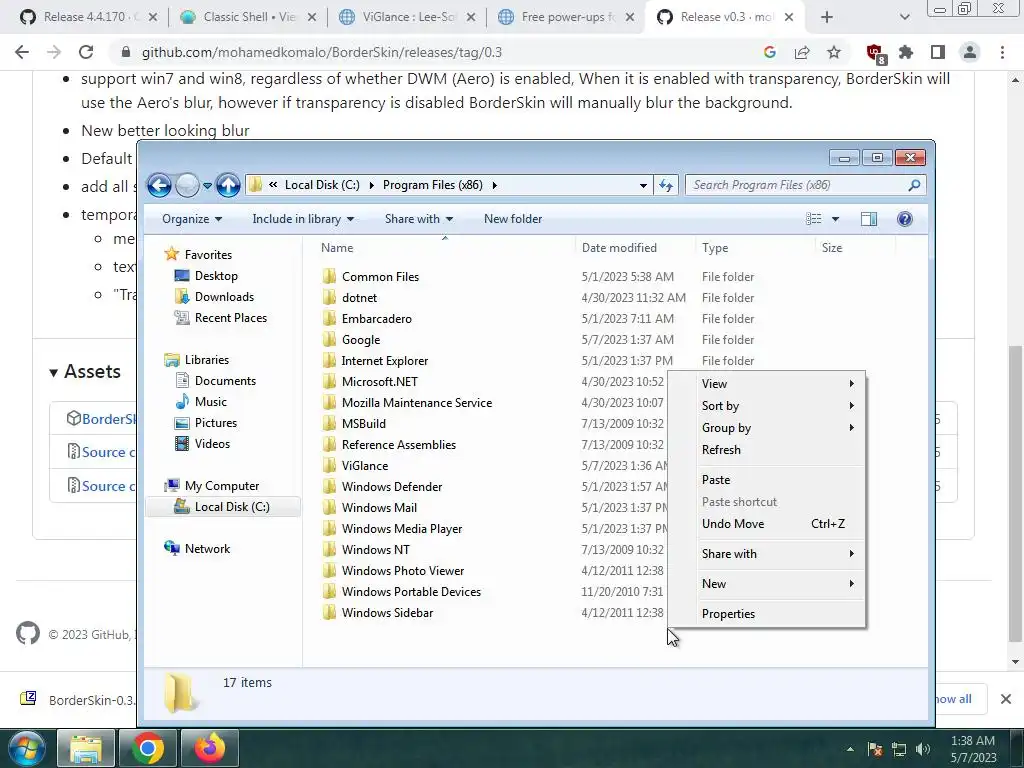Expand the view options dropdown arrow
The image size is (1024, 768).
point(835,219)
